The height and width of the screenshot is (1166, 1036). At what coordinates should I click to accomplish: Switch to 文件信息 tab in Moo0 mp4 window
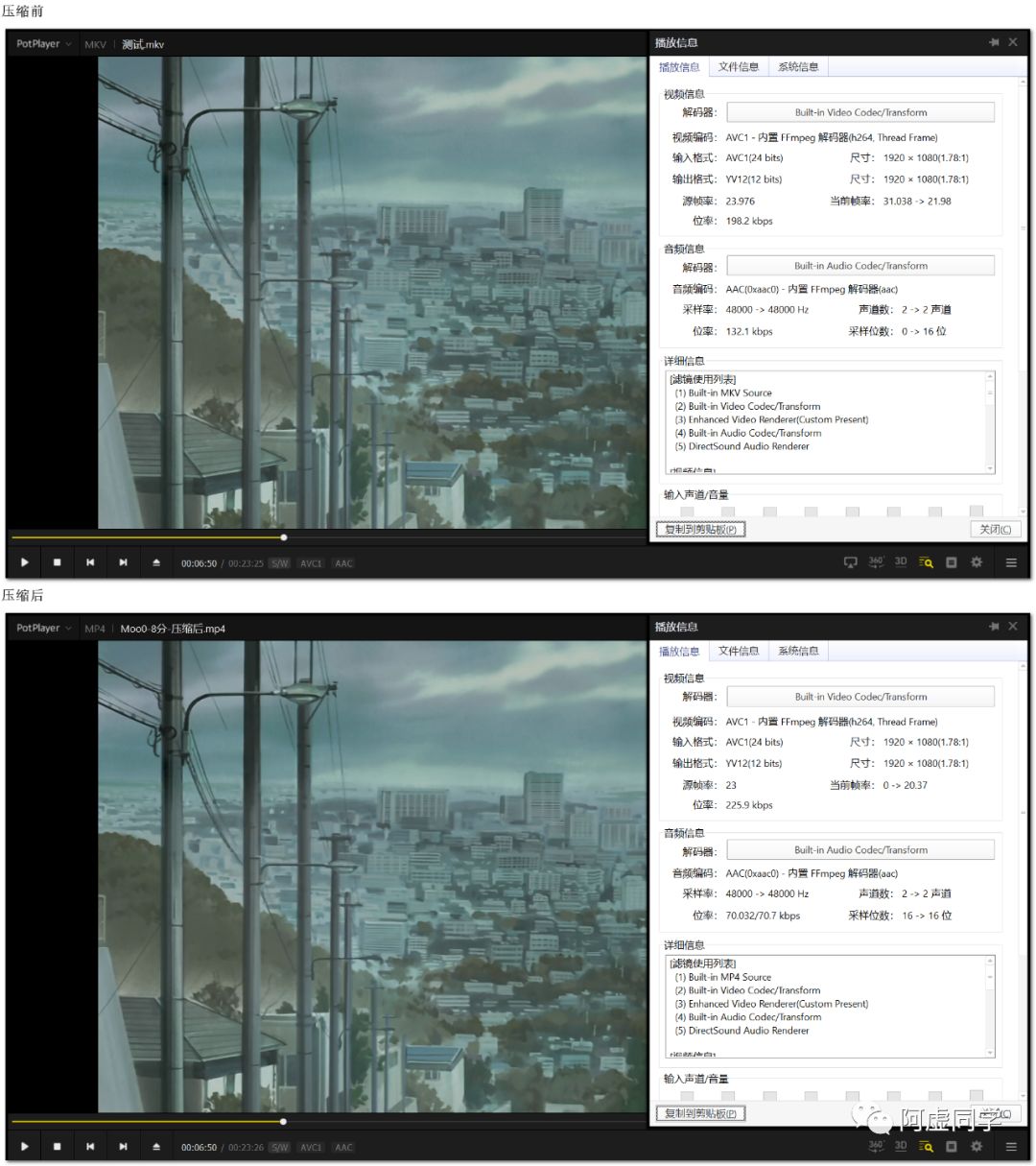739,652
